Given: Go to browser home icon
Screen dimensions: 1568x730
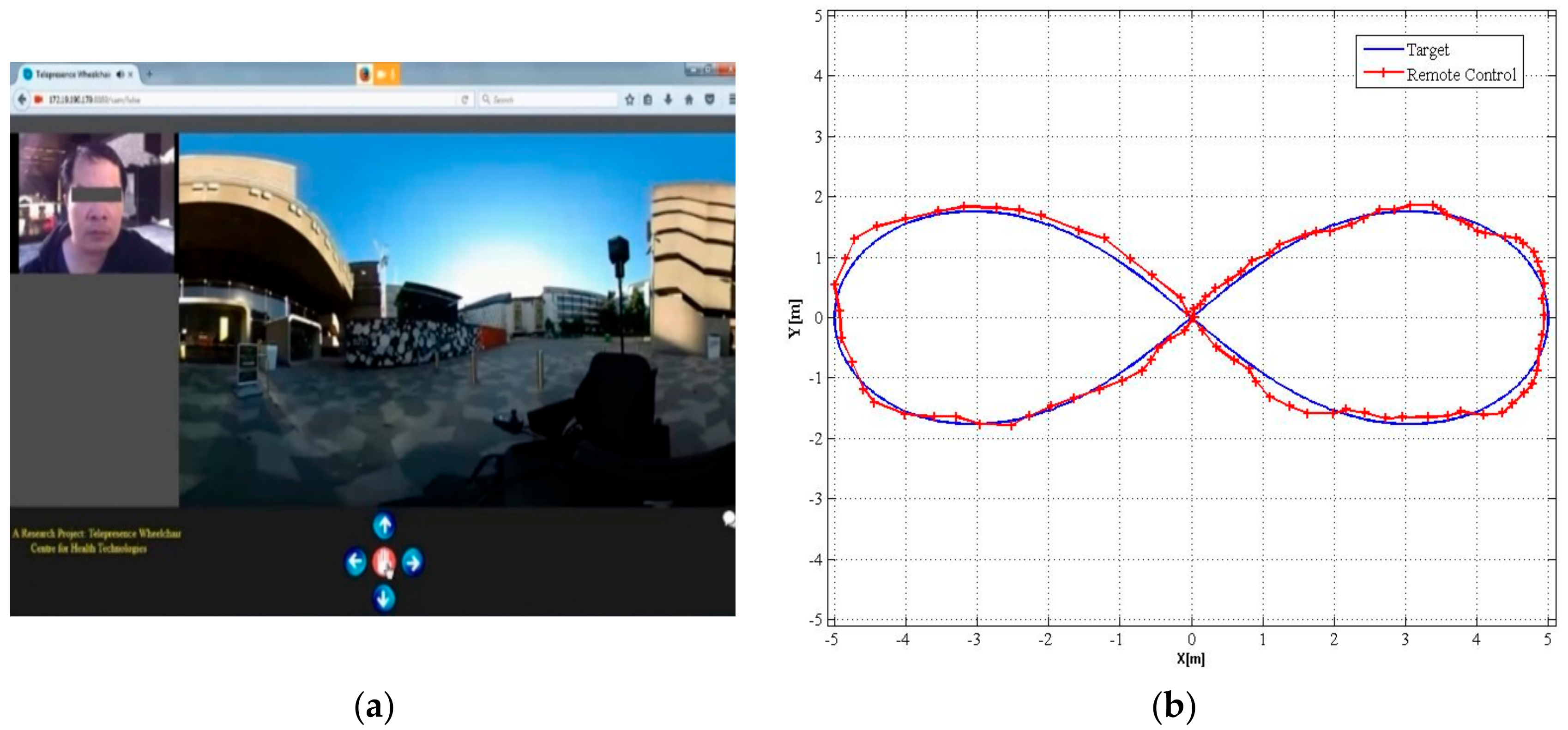Looking at the screenshot, I should (x=689, y=99).
